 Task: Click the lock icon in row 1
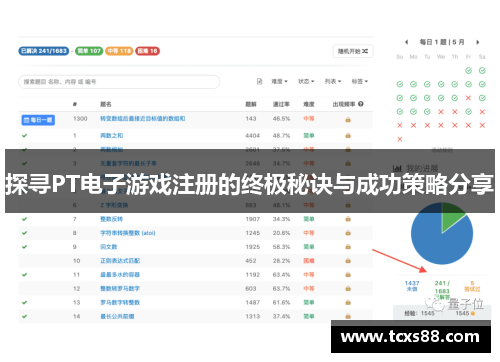click(348, 135)
